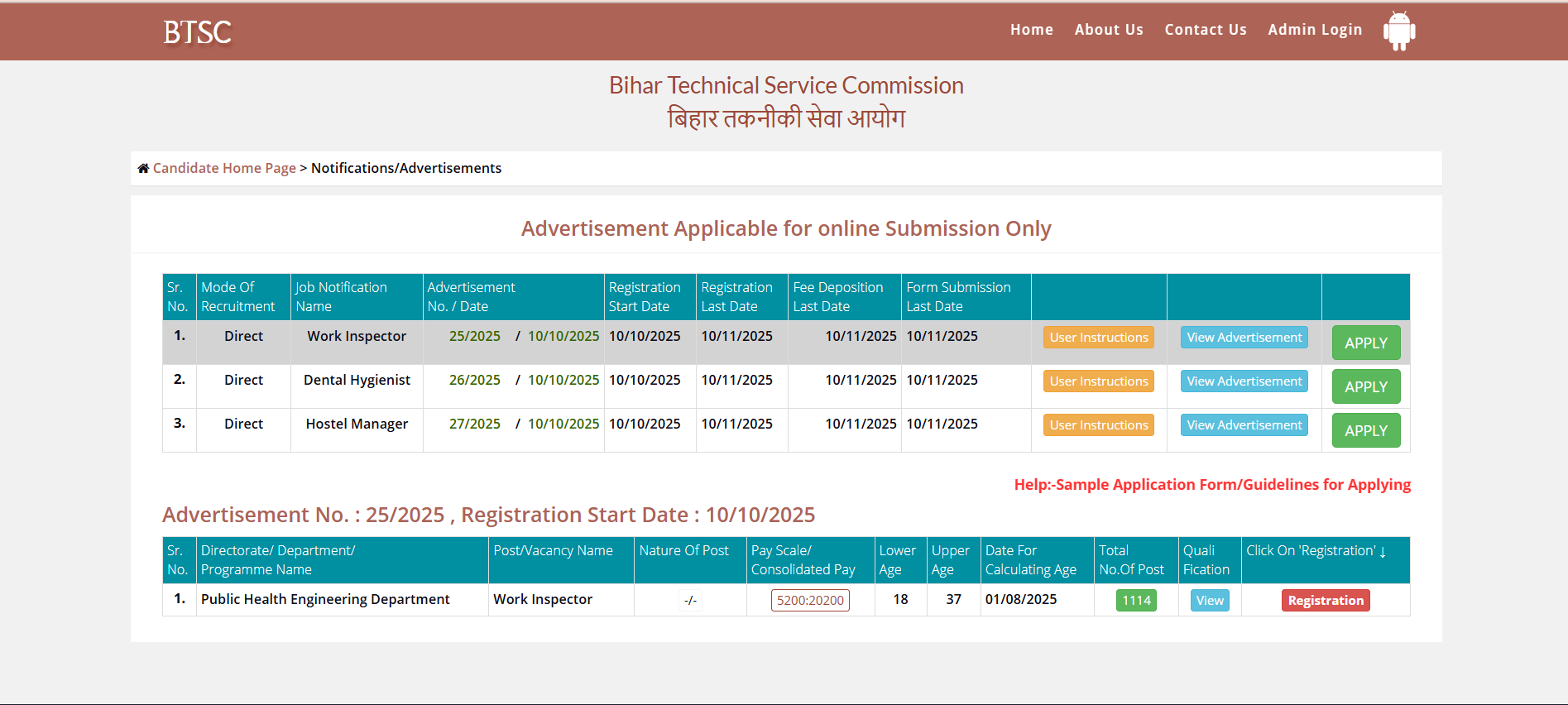View Advertisement for Work Inspector
The width and height of the screenshot is (1568, 705).
[1244, 338]
